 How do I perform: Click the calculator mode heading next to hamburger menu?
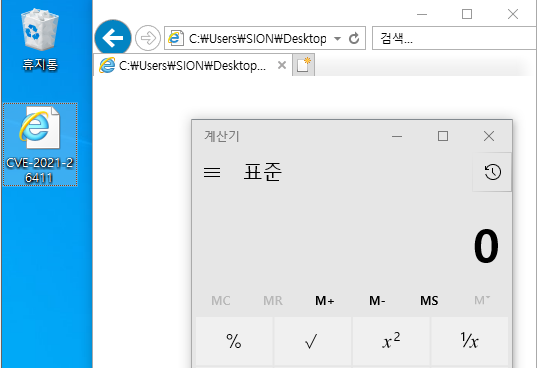click(263, 172)
